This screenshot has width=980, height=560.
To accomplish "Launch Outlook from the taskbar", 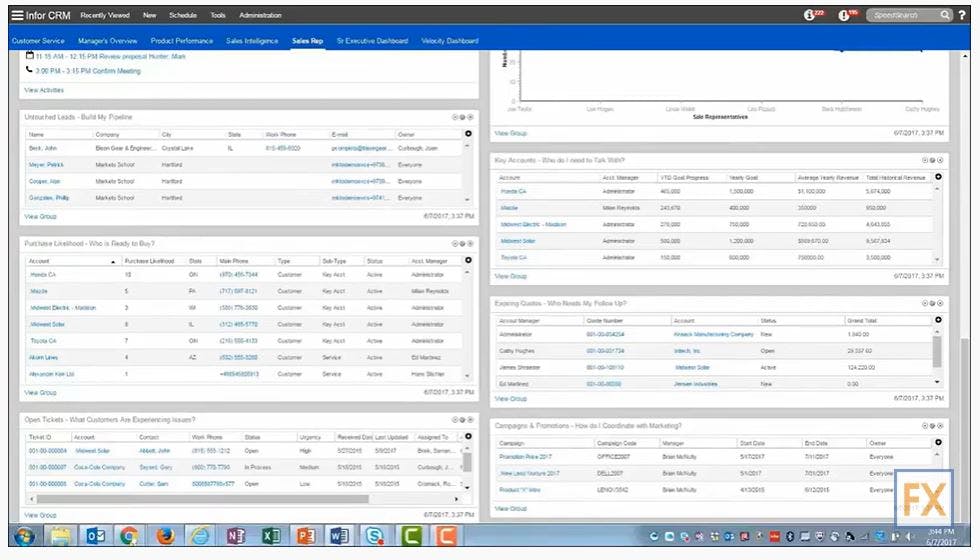I will tap(96, 536).
